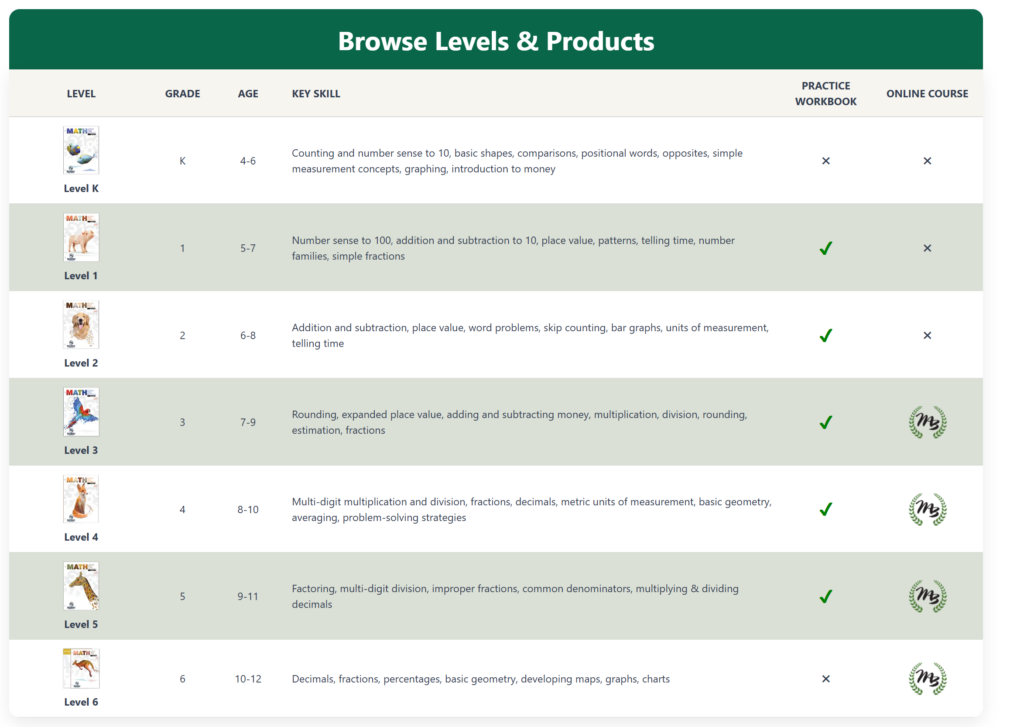Click the grade cell in the Level 6 row
The image size is (1024, 727).
[x=182, y=679]
